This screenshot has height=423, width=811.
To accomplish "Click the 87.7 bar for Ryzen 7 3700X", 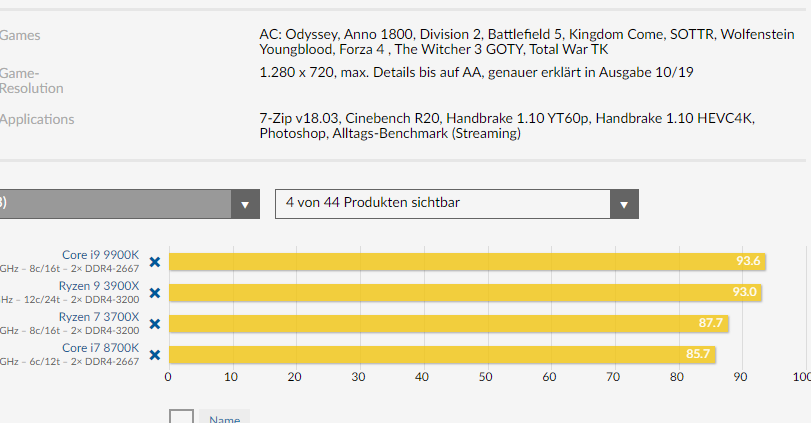I will pos(448,324).
